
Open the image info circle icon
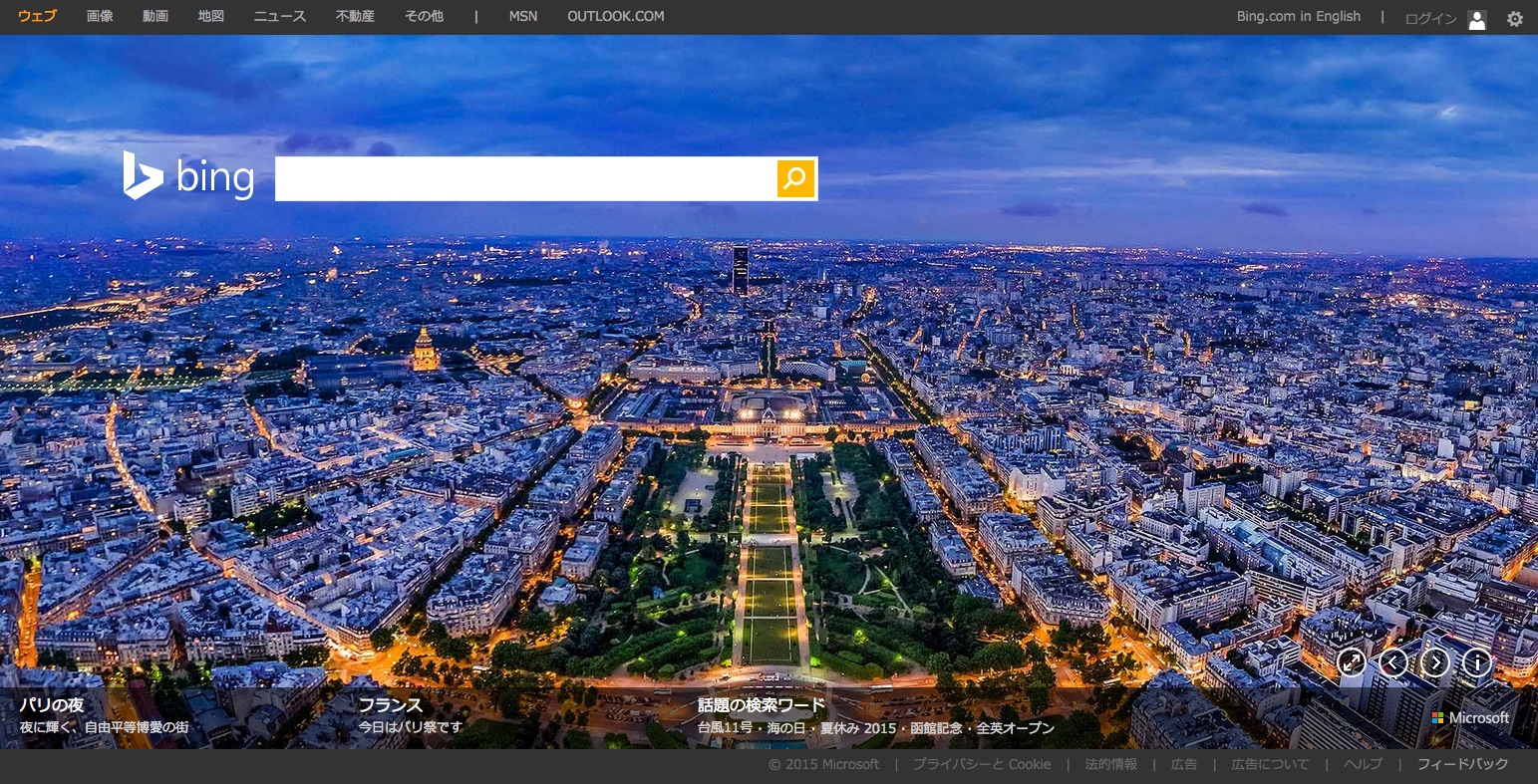point(1476,662)
